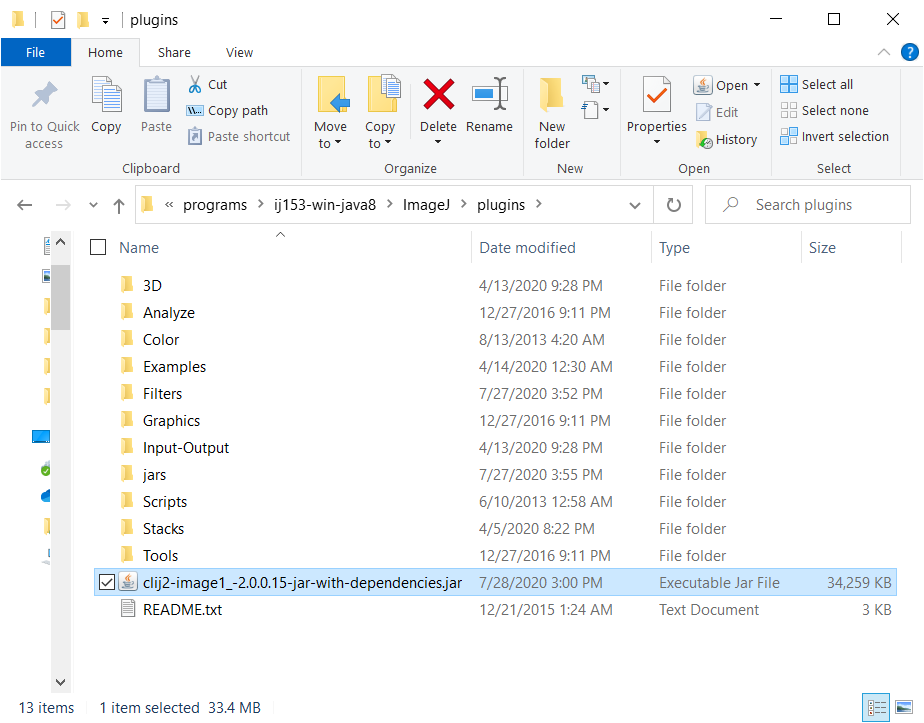The height and width of the screenshot is (723, 924).
Task: Click Select all
Action: pyautogui.click(x=816, y=84)
